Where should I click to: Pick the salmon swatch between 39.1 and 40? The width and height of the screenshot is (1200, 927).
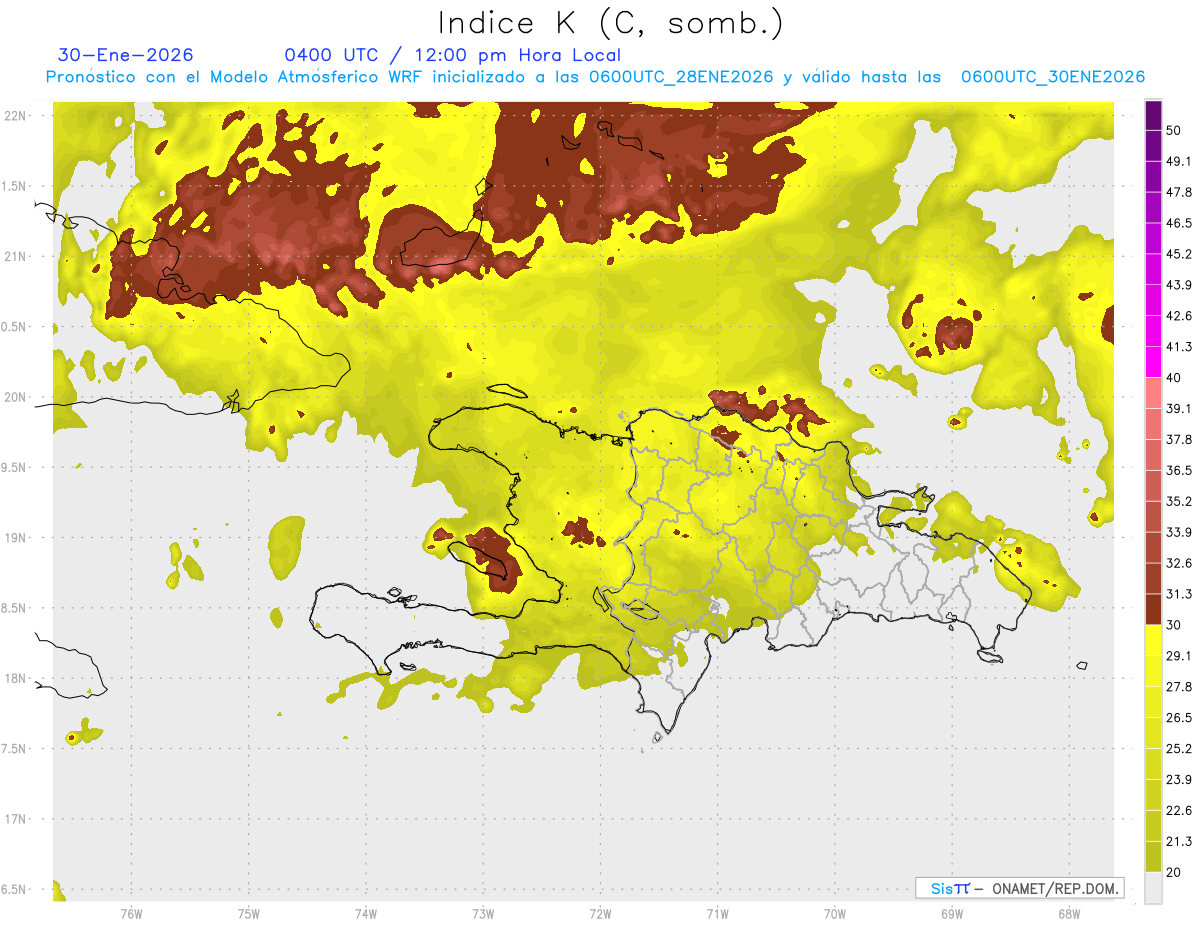coord(1154,393)
